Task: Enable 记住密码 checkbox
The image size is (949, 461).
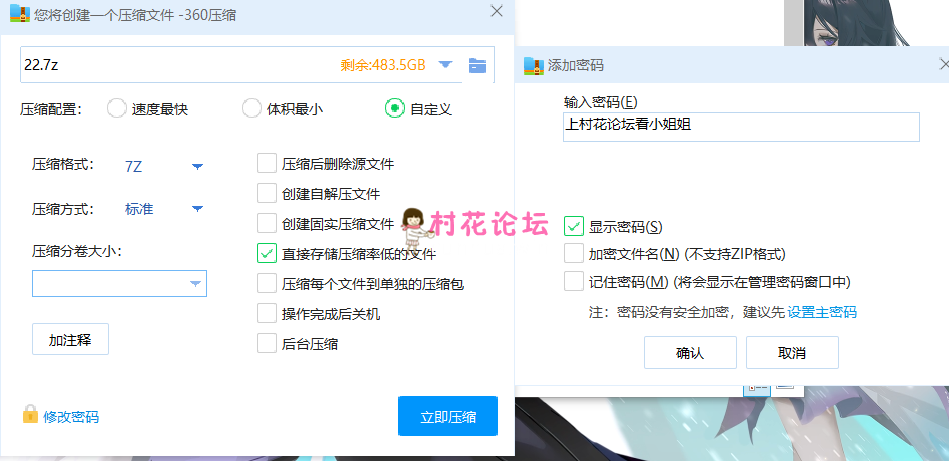Action: coord(574,281)
